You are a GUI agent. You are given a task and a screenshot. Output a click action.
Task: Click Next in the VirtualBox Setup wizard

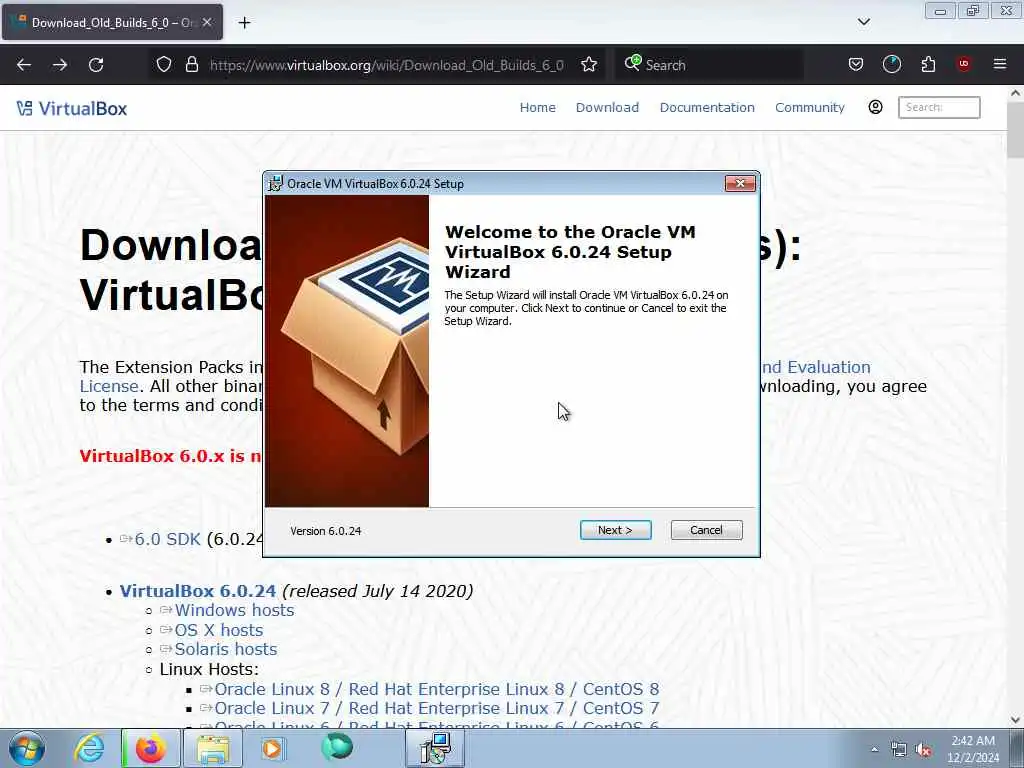[615, 530]
